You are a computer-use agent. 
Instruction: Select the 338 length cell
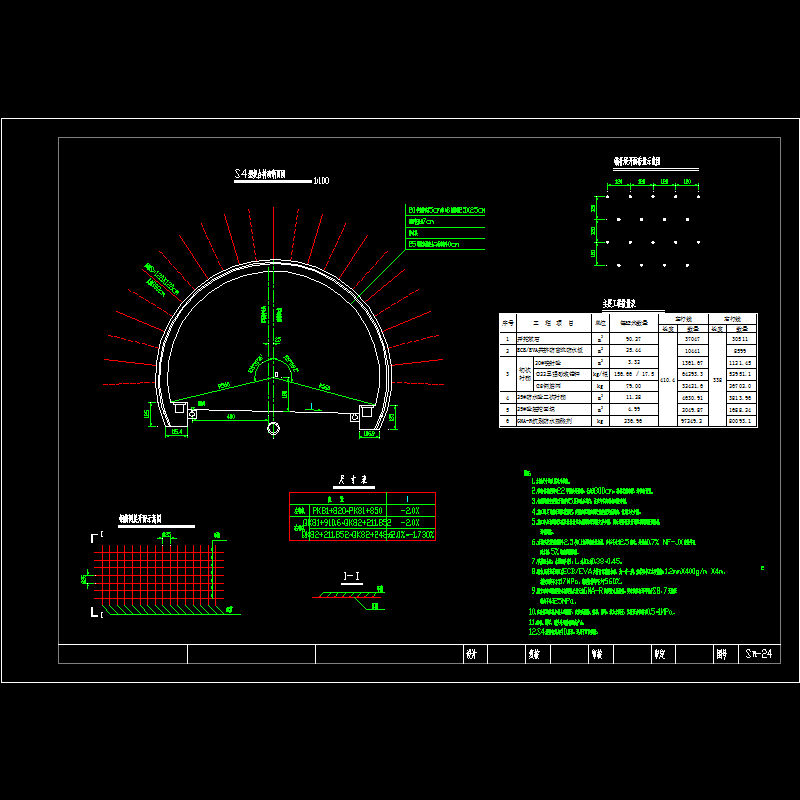tap(717, 380)
